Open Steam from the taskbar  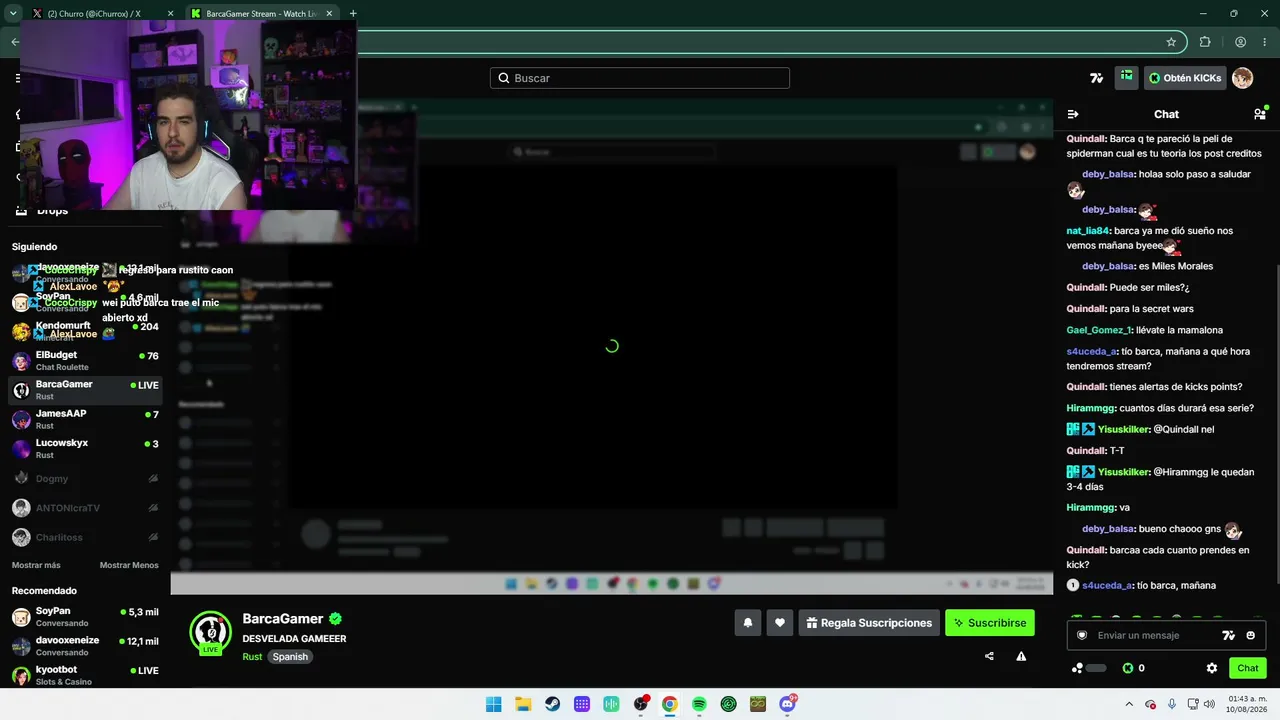[552, 704]
